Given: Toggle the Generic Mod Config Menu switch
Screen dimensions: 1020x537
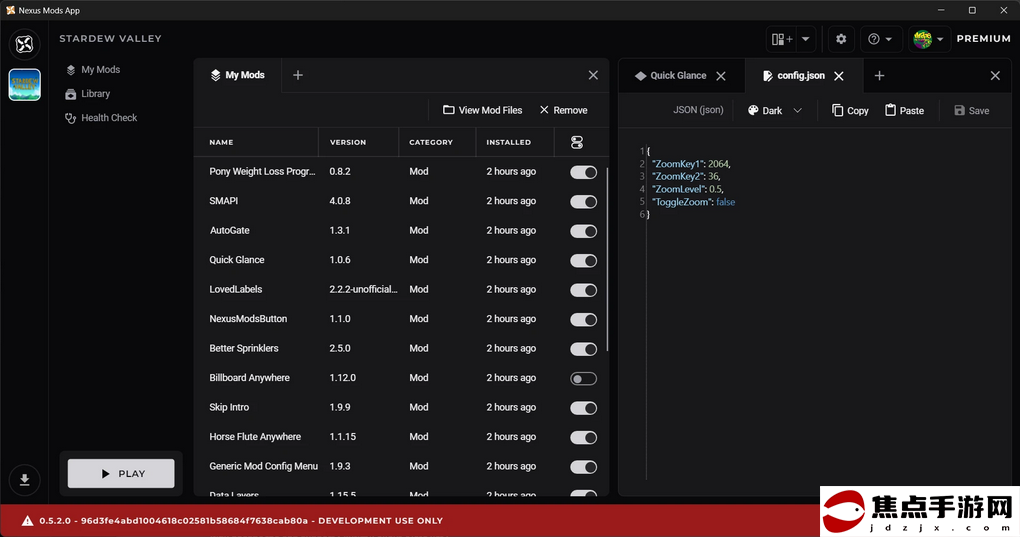Looking at the screenshot, I should (584, 467).
